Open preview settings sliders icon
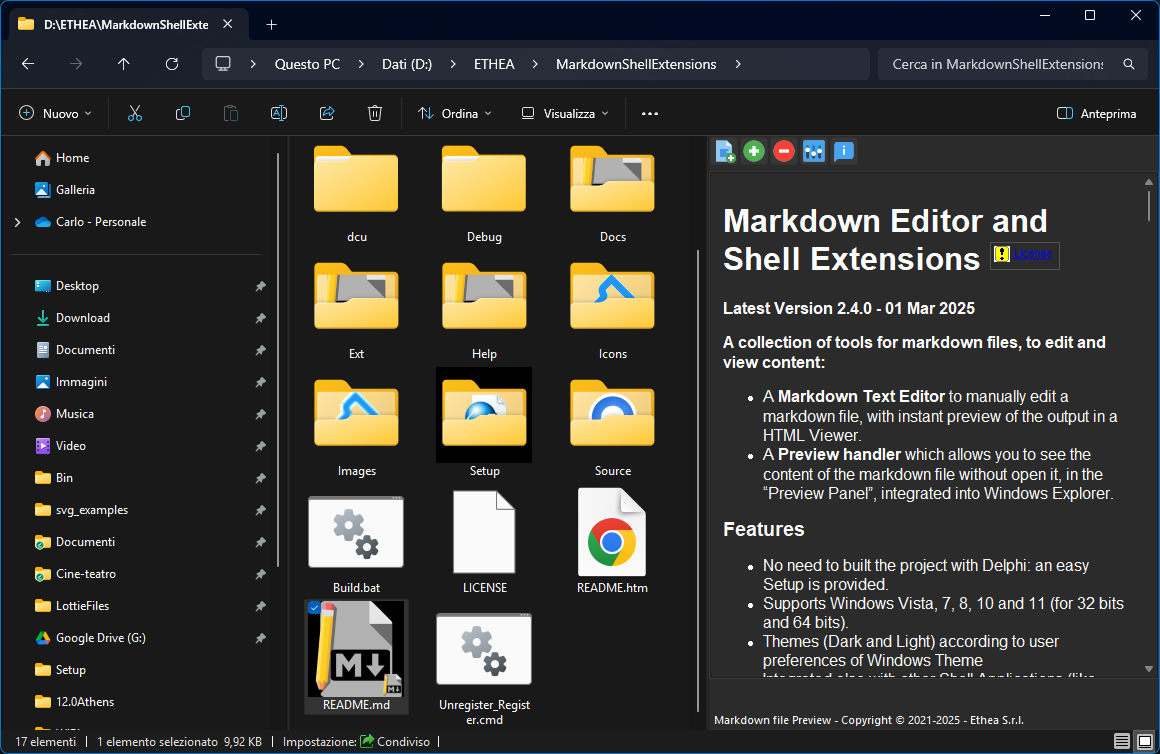 (814, 152)
